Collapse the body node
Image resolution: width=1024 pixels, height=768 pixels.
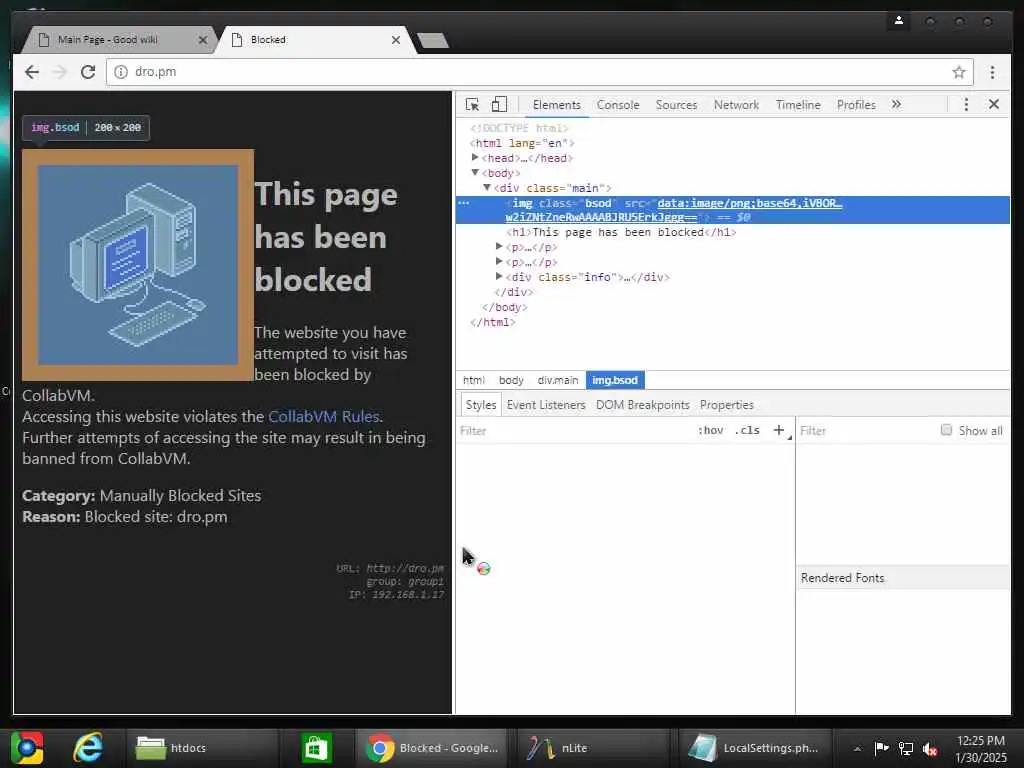[475, 172]
